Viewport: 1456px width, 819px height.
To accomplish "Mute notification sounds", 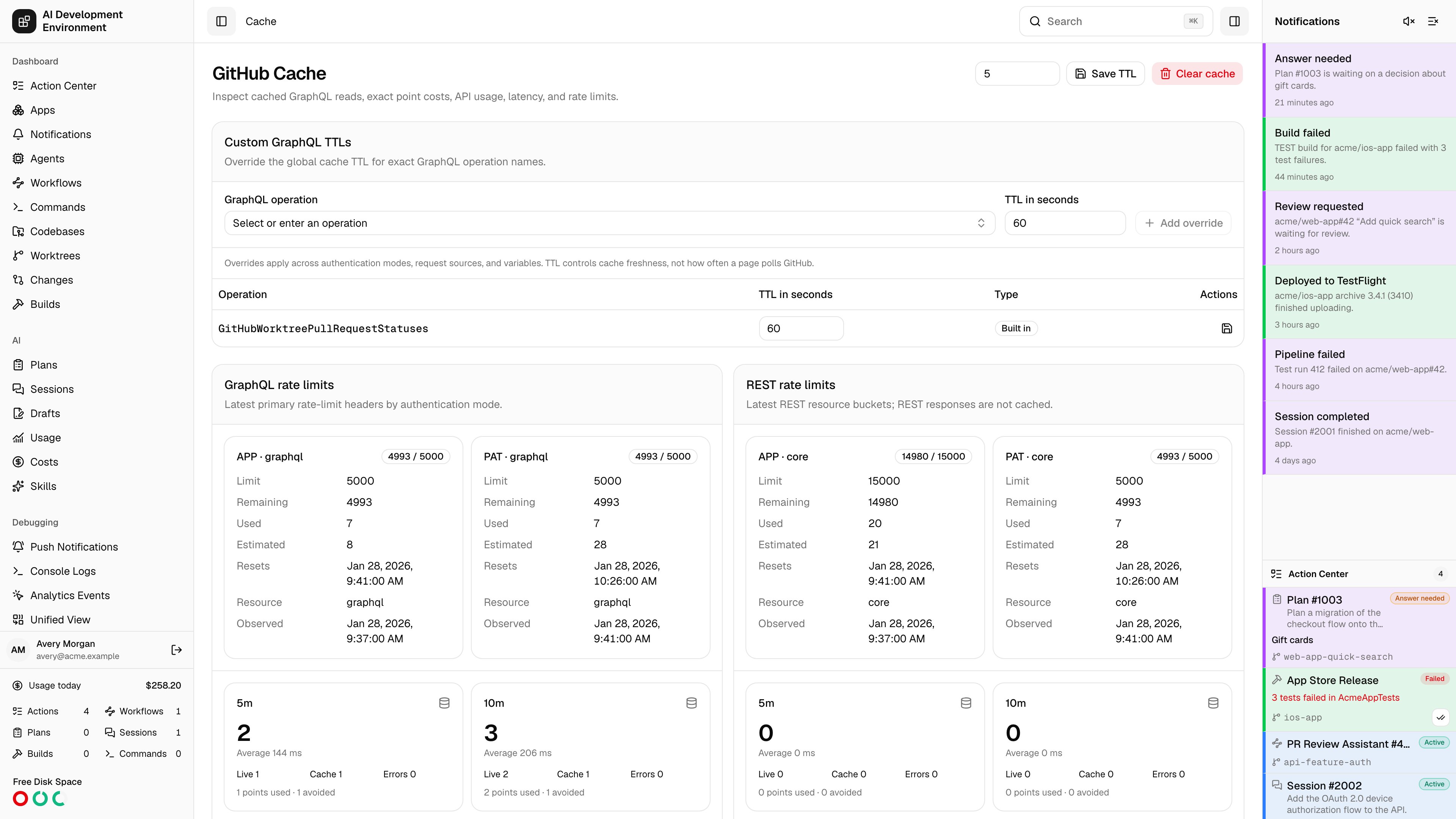I will (1409, 22).
